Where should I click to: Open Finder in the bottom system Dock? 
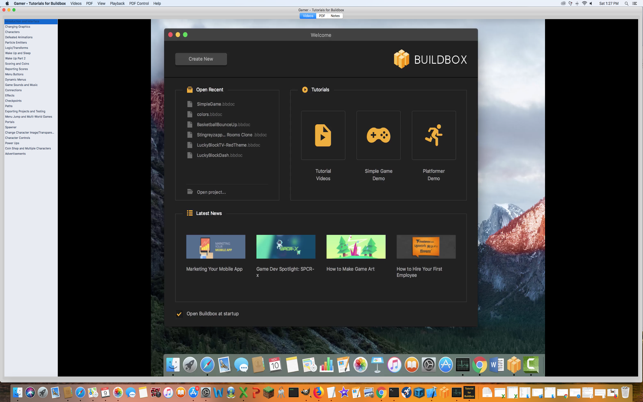click(17, 393)
